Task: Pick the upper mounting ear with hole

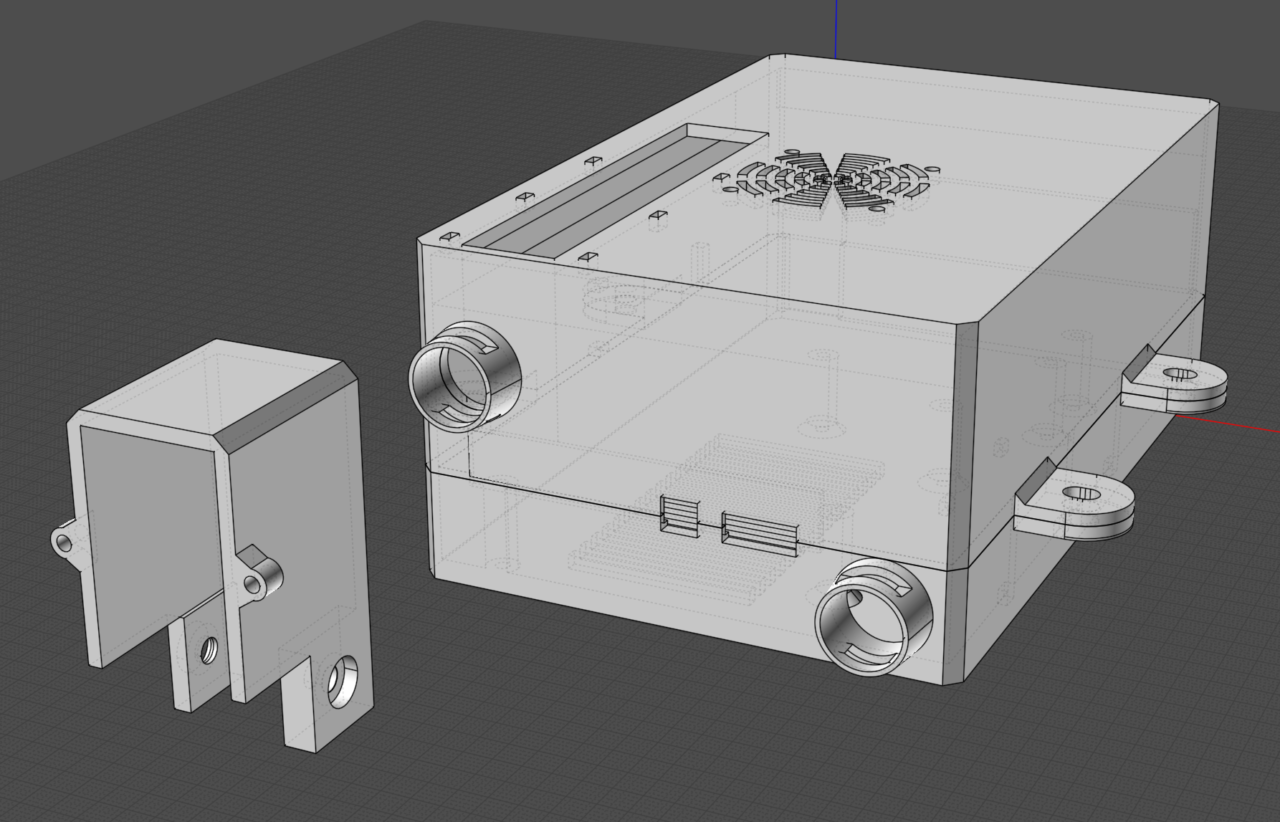Action: point(1174,379)
